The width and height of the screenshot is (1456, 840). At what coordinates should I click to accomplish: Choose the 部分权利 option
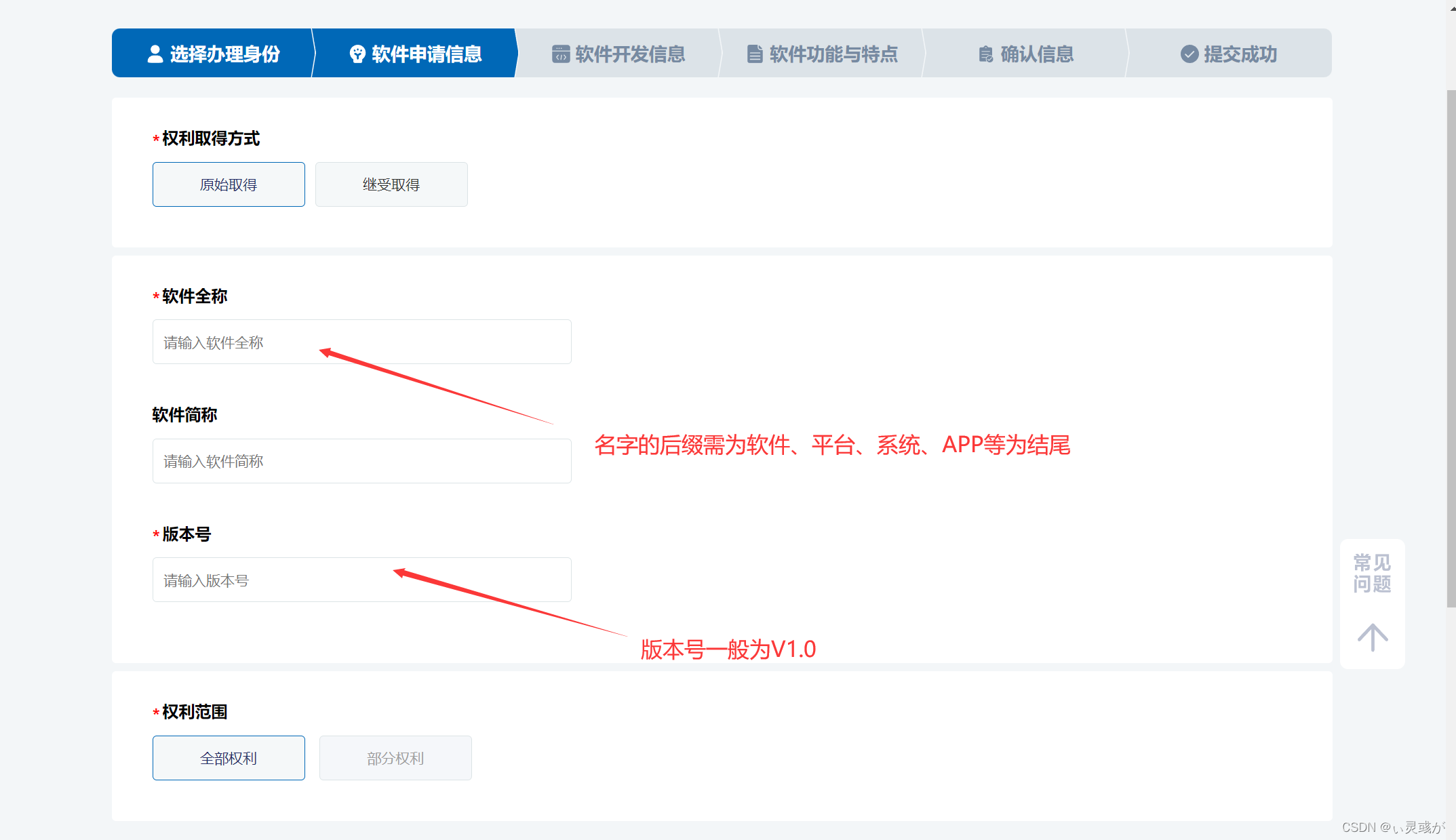click(395, 758)
